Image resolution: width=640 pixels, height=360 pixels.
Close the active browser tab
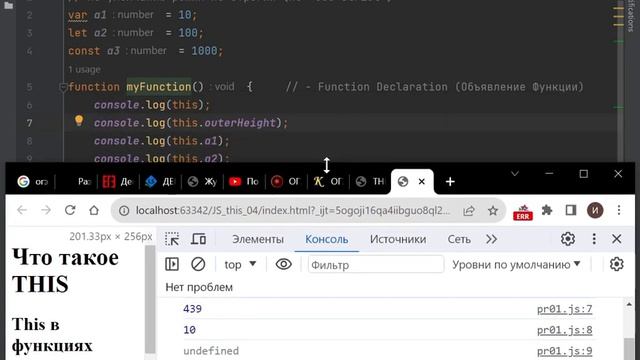tap(422, 181)
